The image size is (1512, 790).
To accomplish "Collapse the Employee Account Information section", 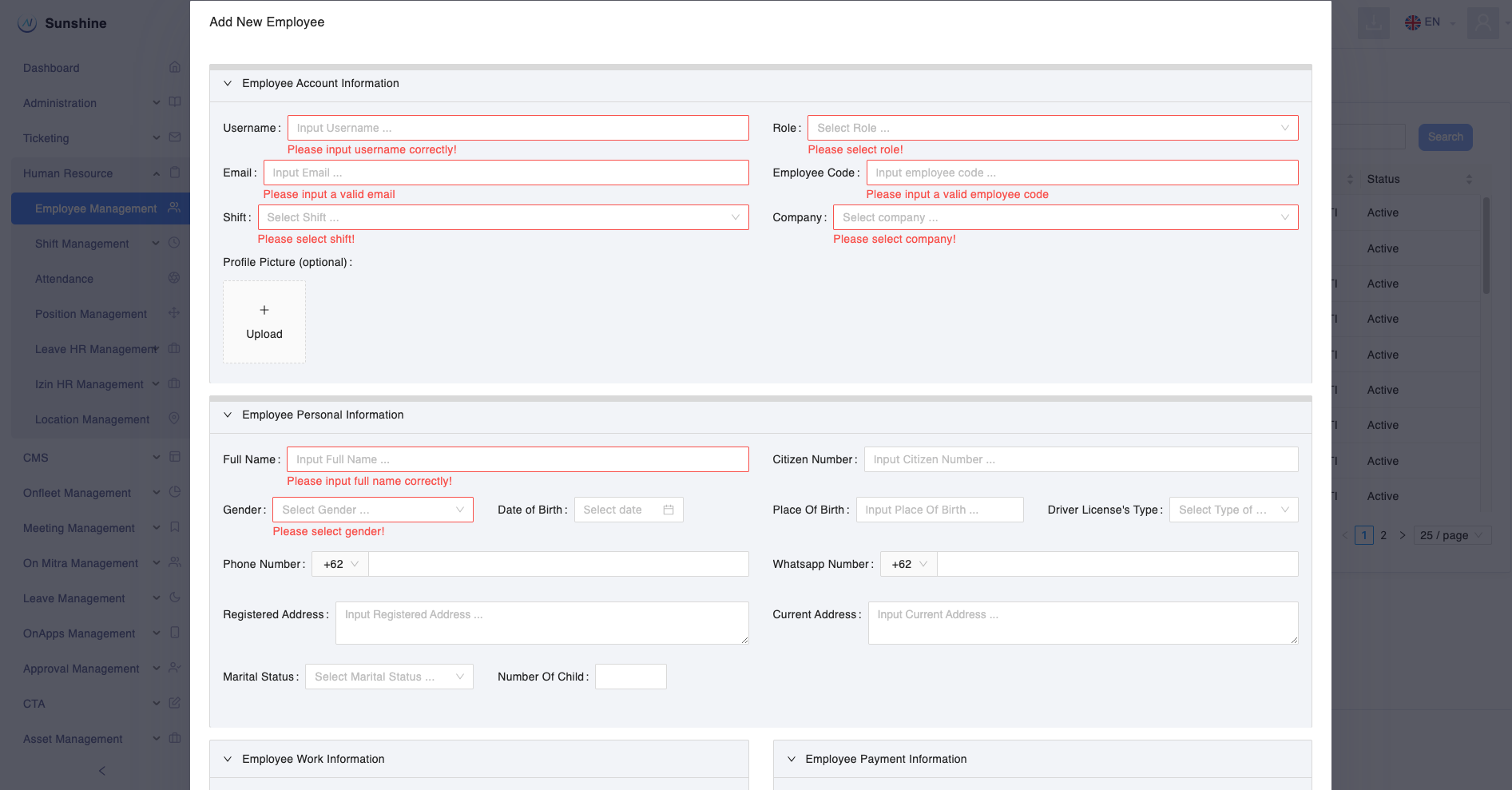I will (x=228, y=83).
